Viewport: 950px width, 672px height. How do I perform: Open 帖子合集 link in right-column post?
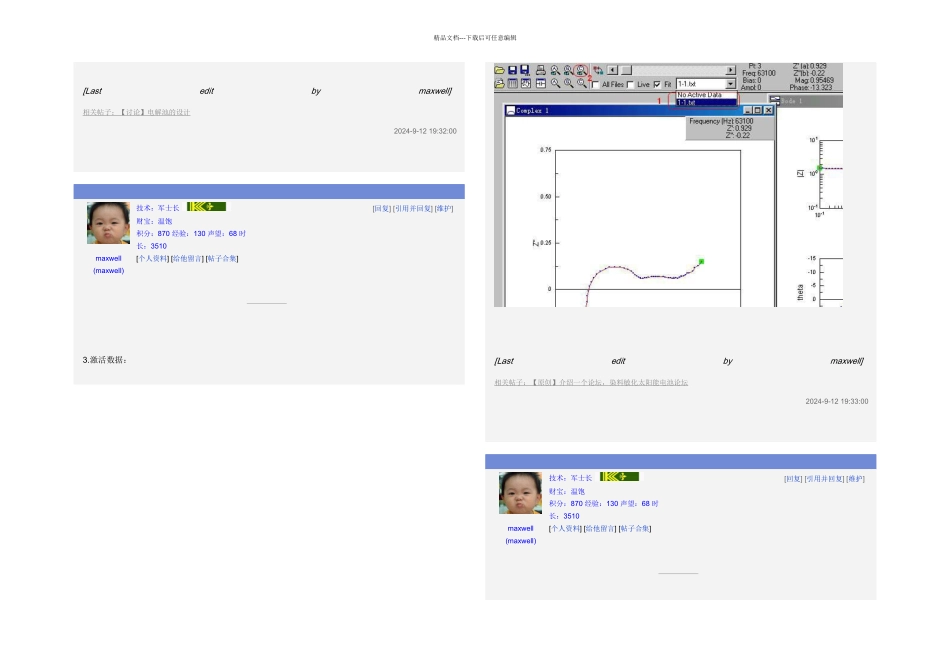pyautogui.click(x=635, y=528)
